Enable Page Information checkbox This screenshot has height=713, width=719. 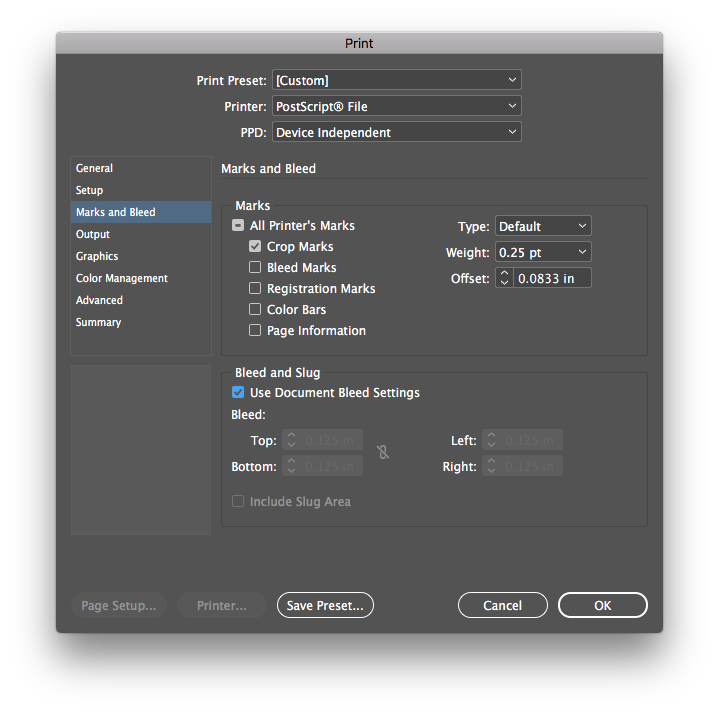point(255,331)
